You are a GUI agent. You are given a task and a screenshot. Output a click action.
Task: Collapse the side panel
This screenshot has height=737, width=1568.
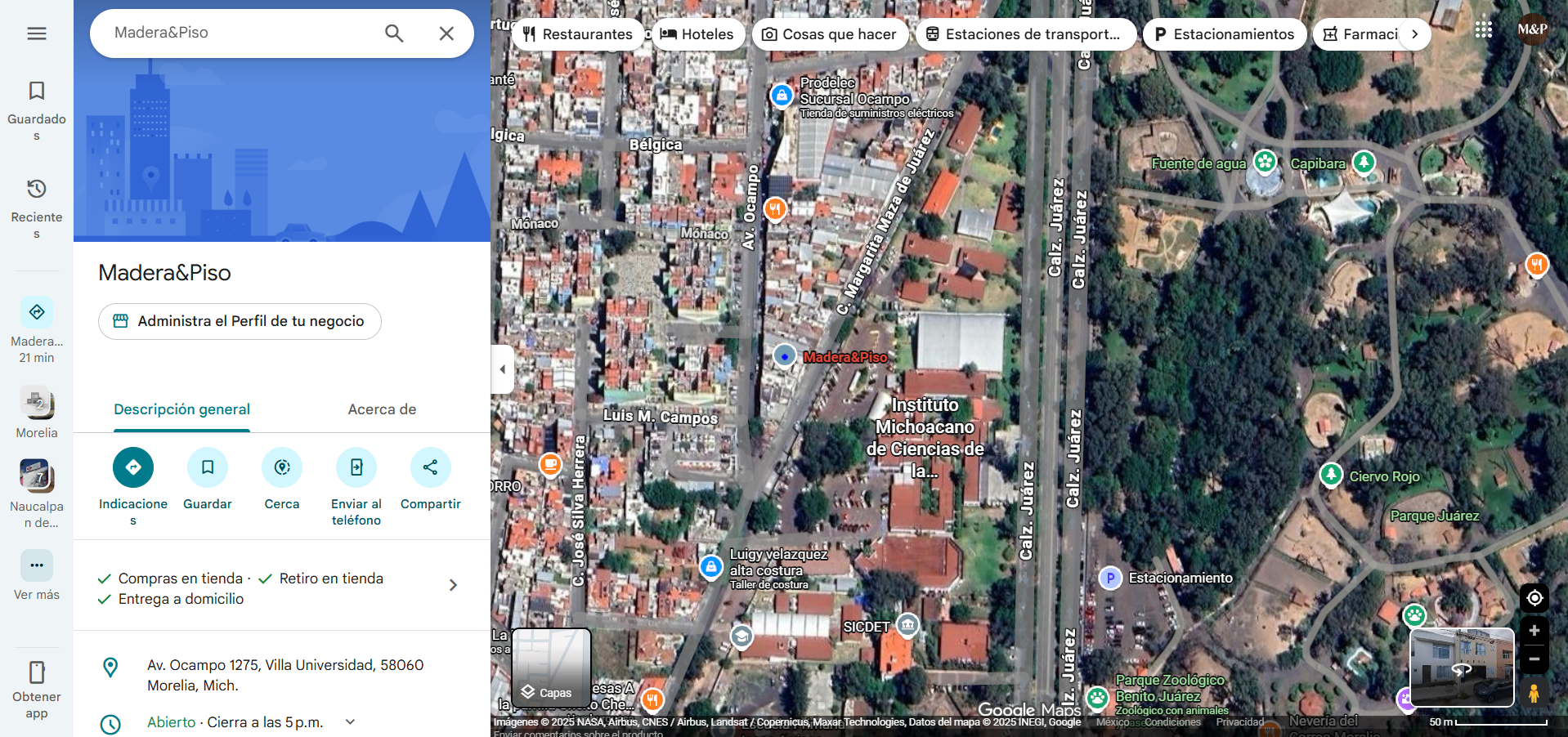[x=502, y=369]
